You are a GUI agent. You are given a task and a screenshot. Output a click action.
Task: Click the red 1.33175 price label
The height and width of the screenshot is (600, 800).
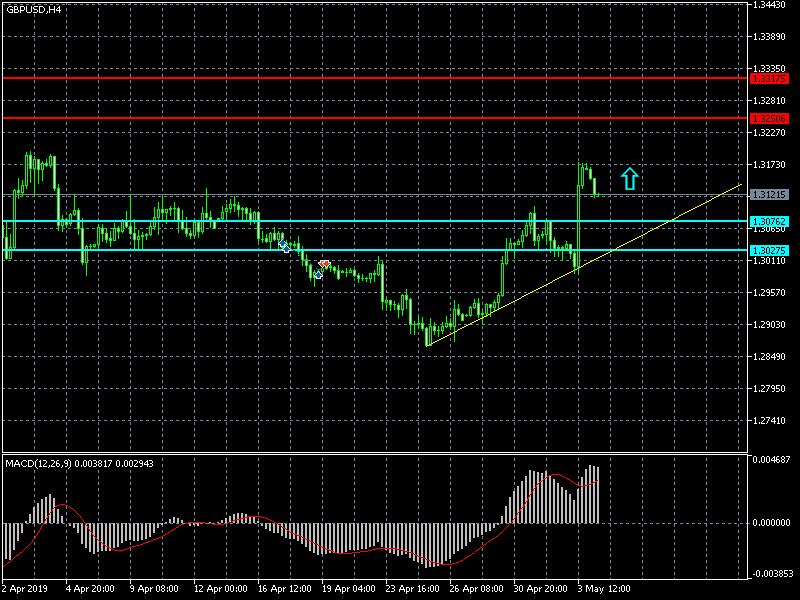tap(768, 78)
